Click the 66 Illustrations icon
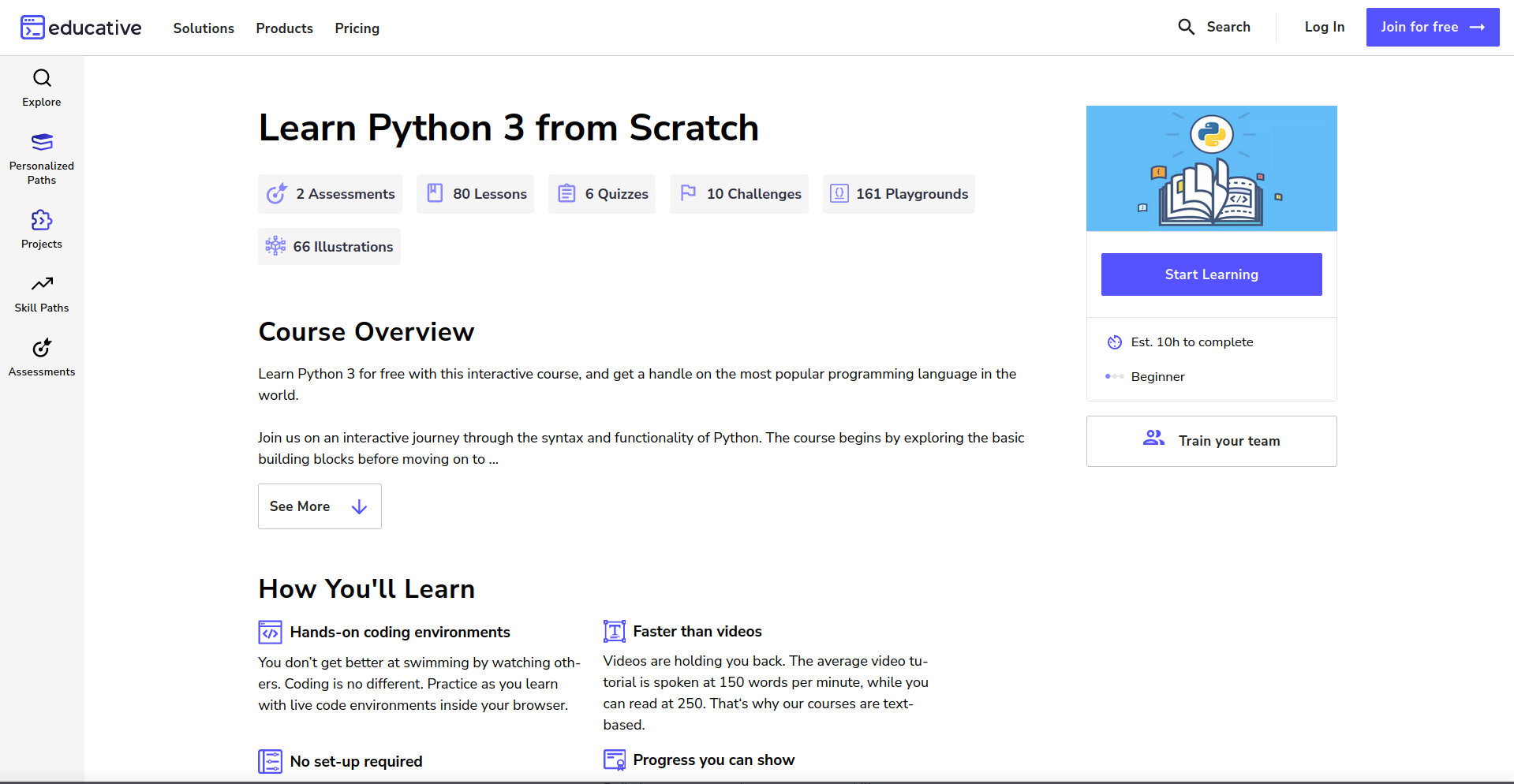This screenshot has width=1514, height=784. coord(275,246)
